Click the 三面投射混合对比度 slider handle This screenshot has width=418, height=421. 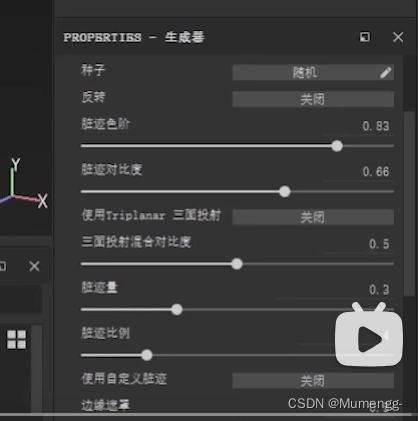(237, 264)
